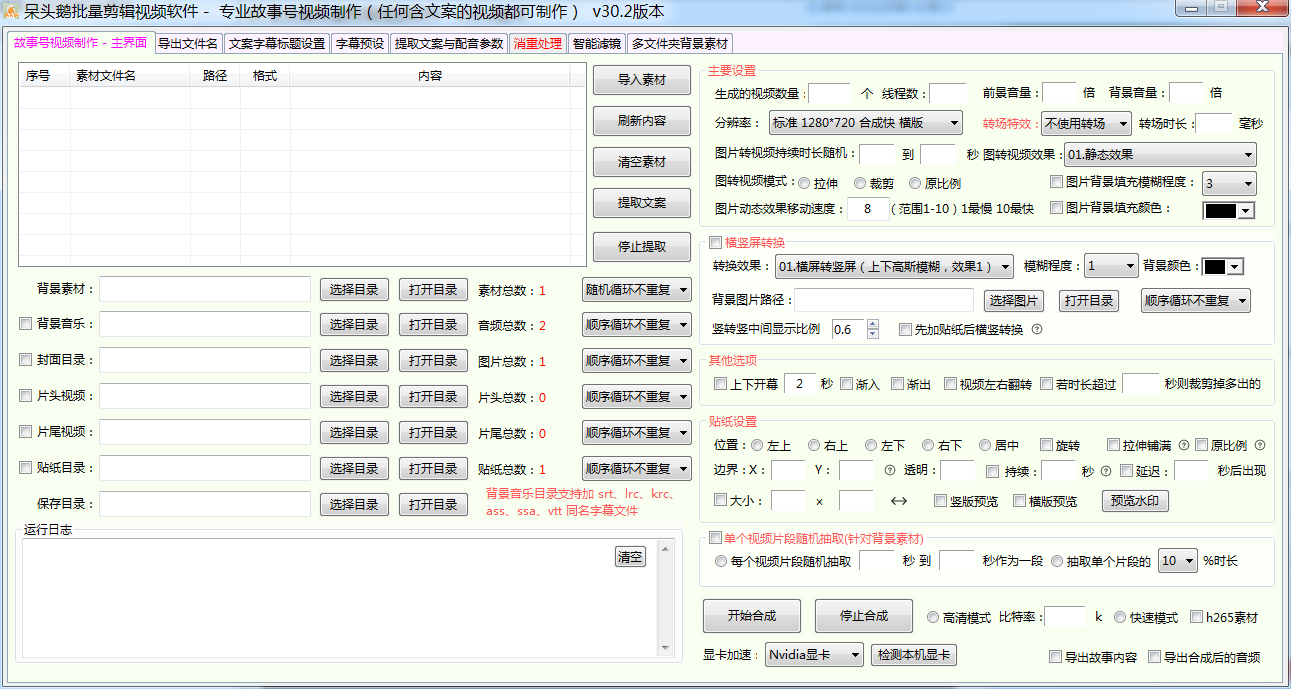Toggle the 横竖屏转换 checkbox
Screen dimensions: 1291x689
click(x=715, y=242)
